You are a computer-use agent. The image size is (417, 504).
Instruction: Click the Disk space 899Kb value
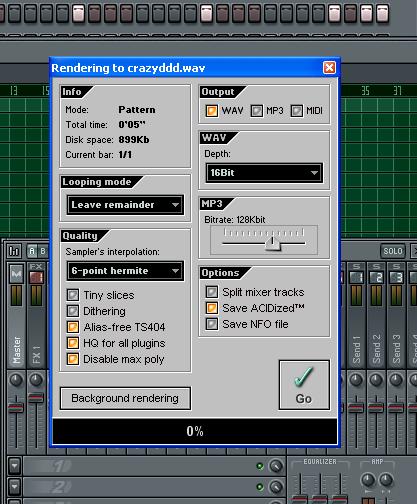click(x=134, y=139)
